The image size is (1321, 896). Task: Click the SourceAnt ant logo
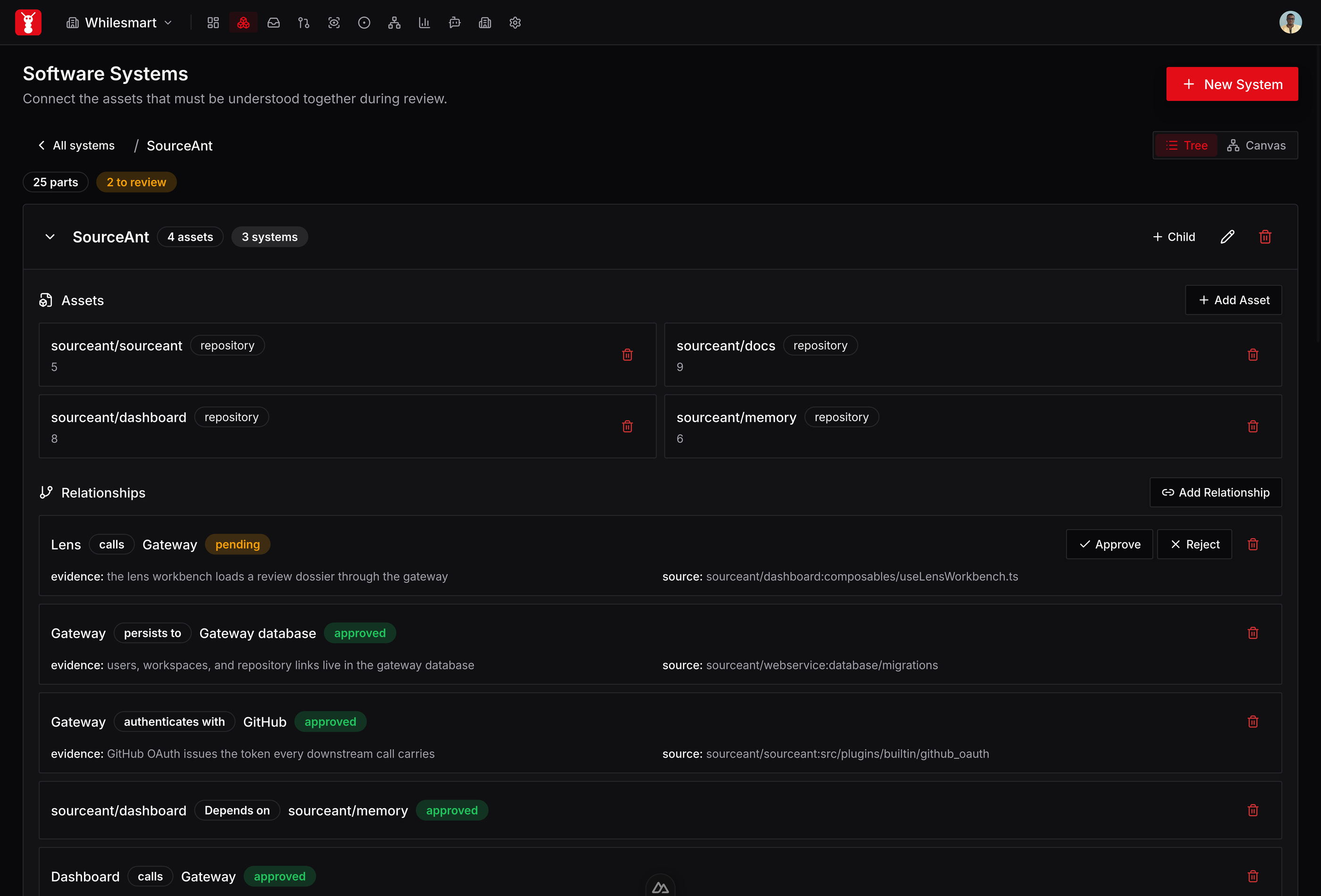tap(28, 23)
